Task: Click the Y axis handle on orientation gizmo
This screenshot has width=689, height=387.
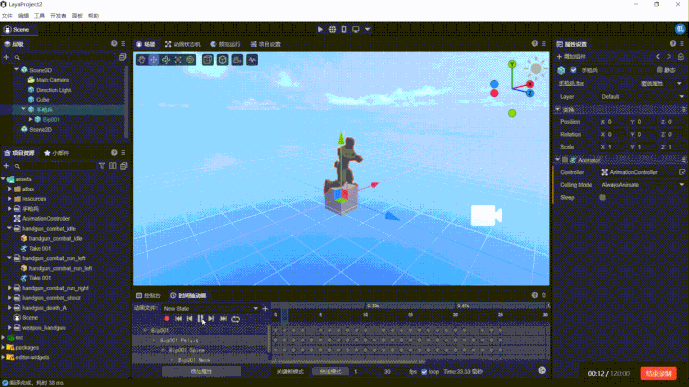Action: point(512,64)
